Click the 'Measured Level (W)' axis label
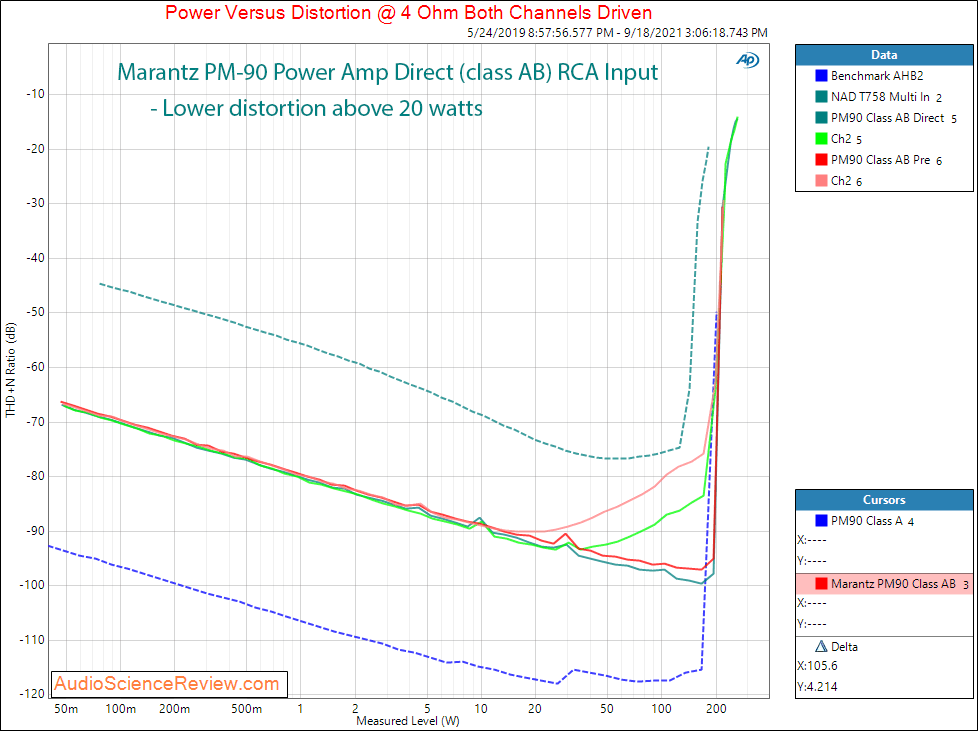 [408, 721]
